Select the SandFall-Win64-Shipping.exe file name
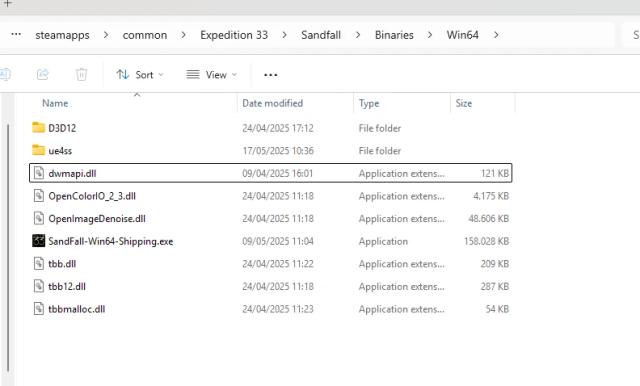 [x=111, y=241]
